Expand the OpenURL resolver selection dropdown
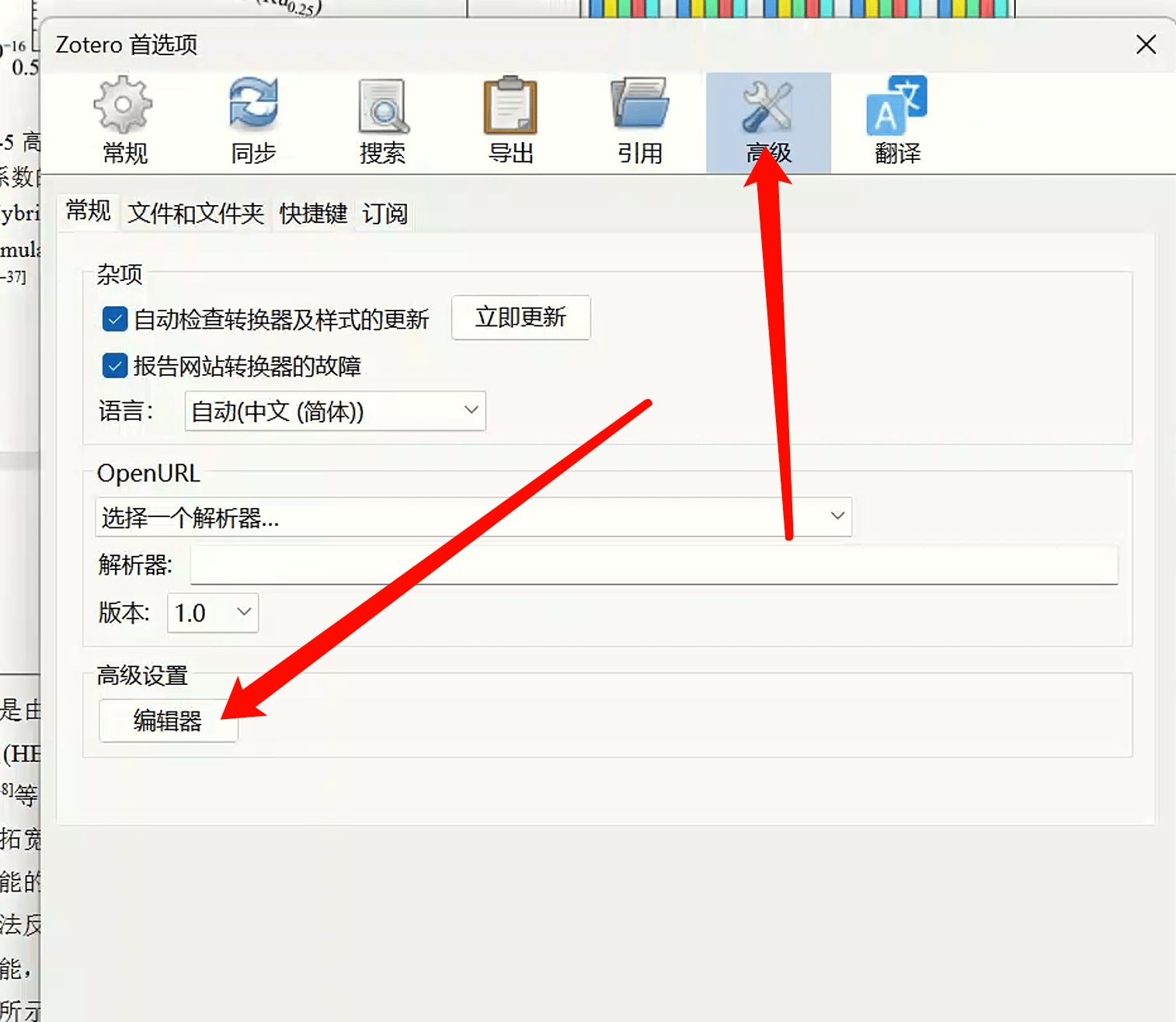This screenshot has height=1022, width=1176. [x=472, y=517]
